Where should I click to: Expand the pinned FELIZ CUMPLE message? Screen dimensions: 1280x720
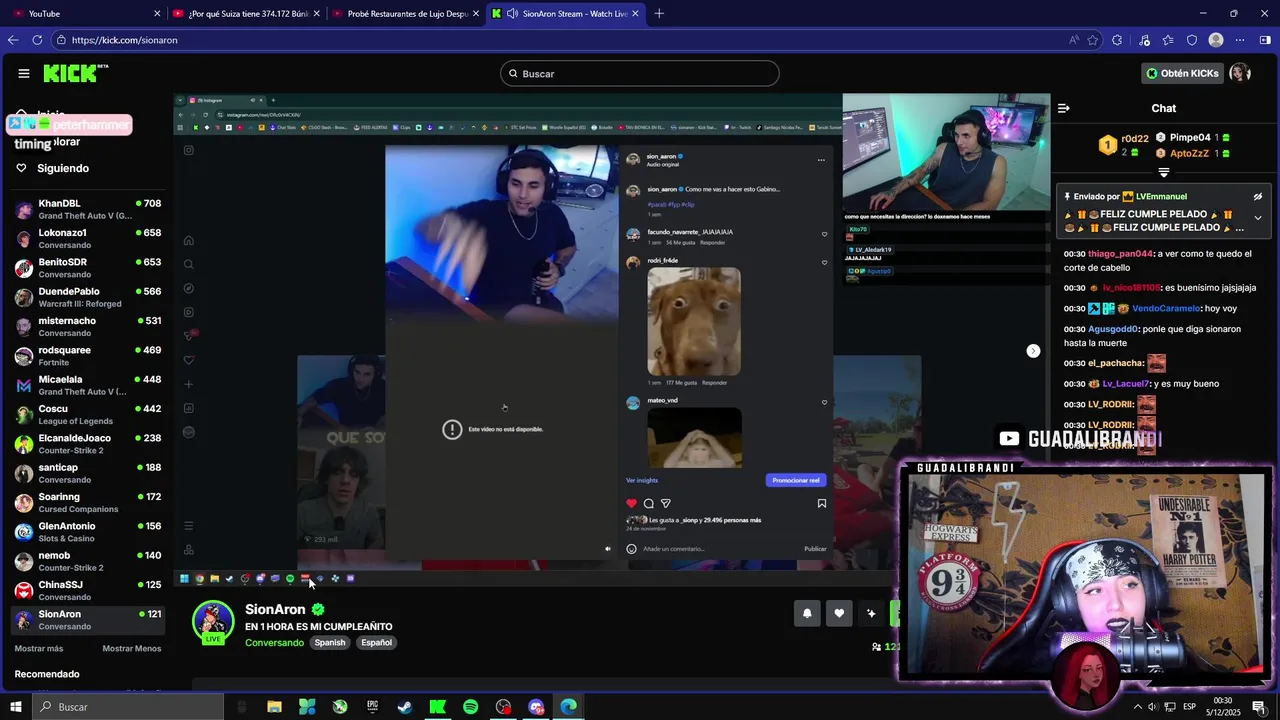point(1258,217)
